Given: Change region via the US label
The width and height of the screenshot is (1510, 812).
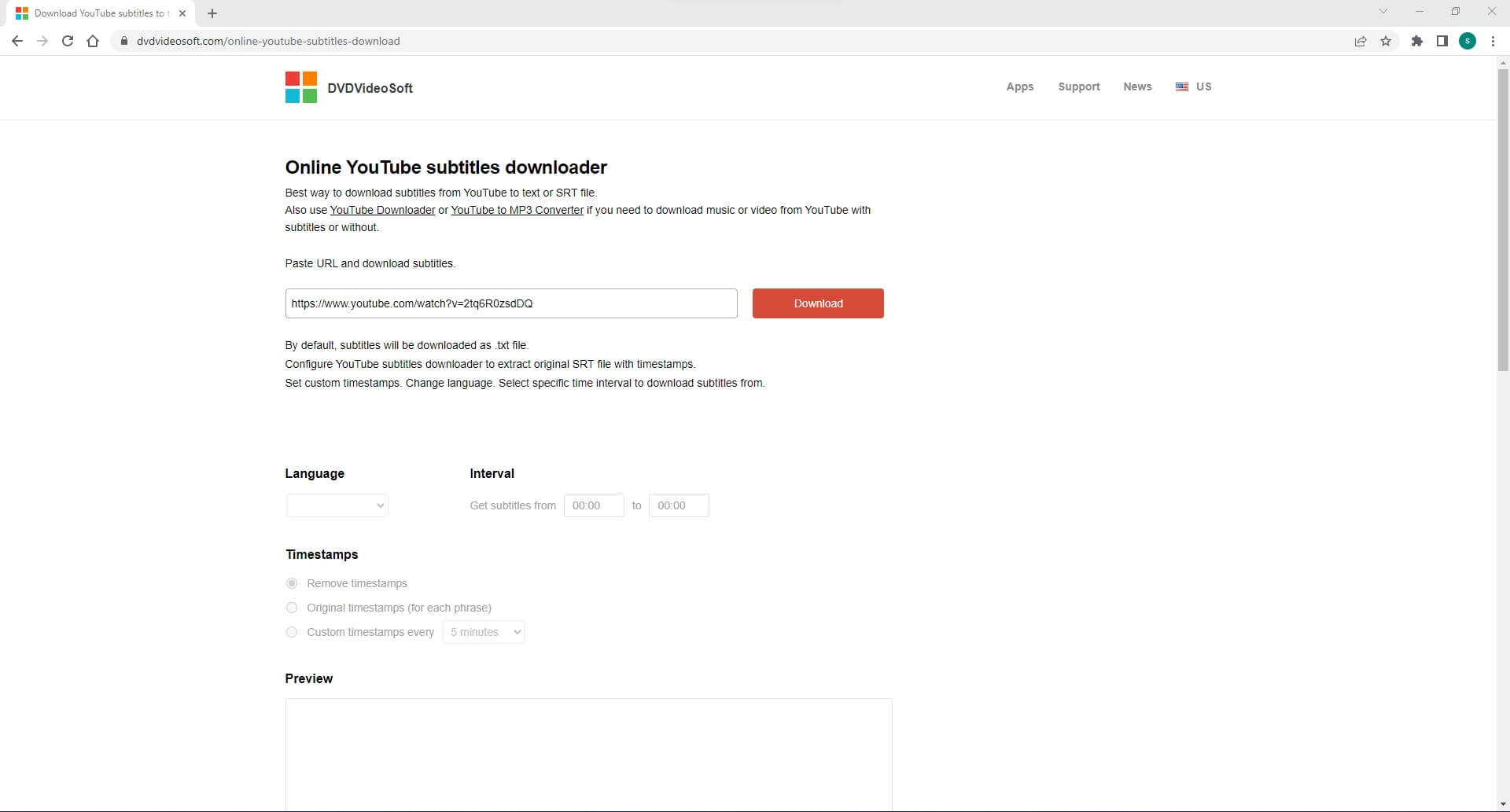Looking at the screenshot, I should click(x=1203, y=86).
